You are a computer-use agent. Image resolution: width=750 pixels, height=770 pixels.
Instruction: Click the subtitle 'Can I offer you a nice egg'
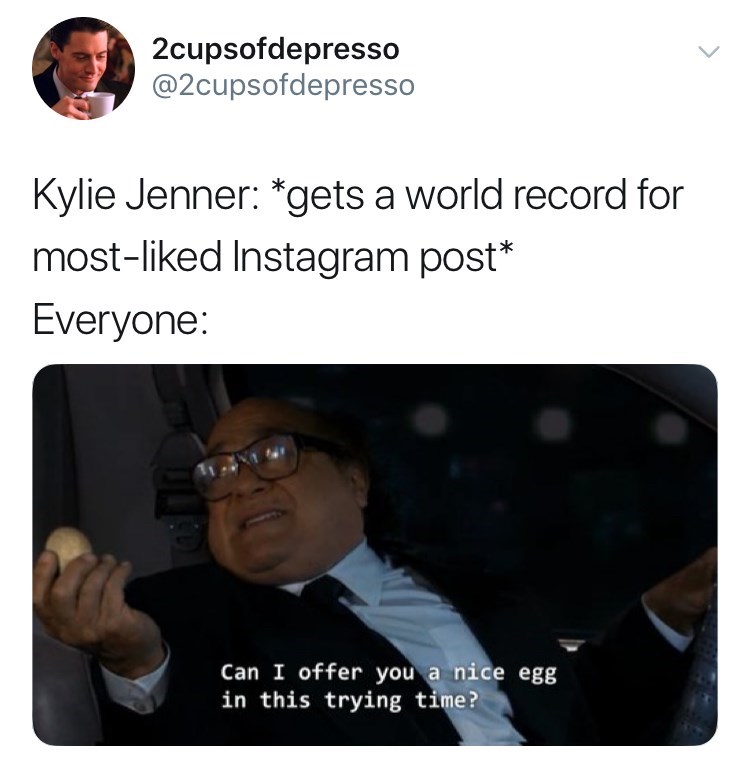point(389,673)
